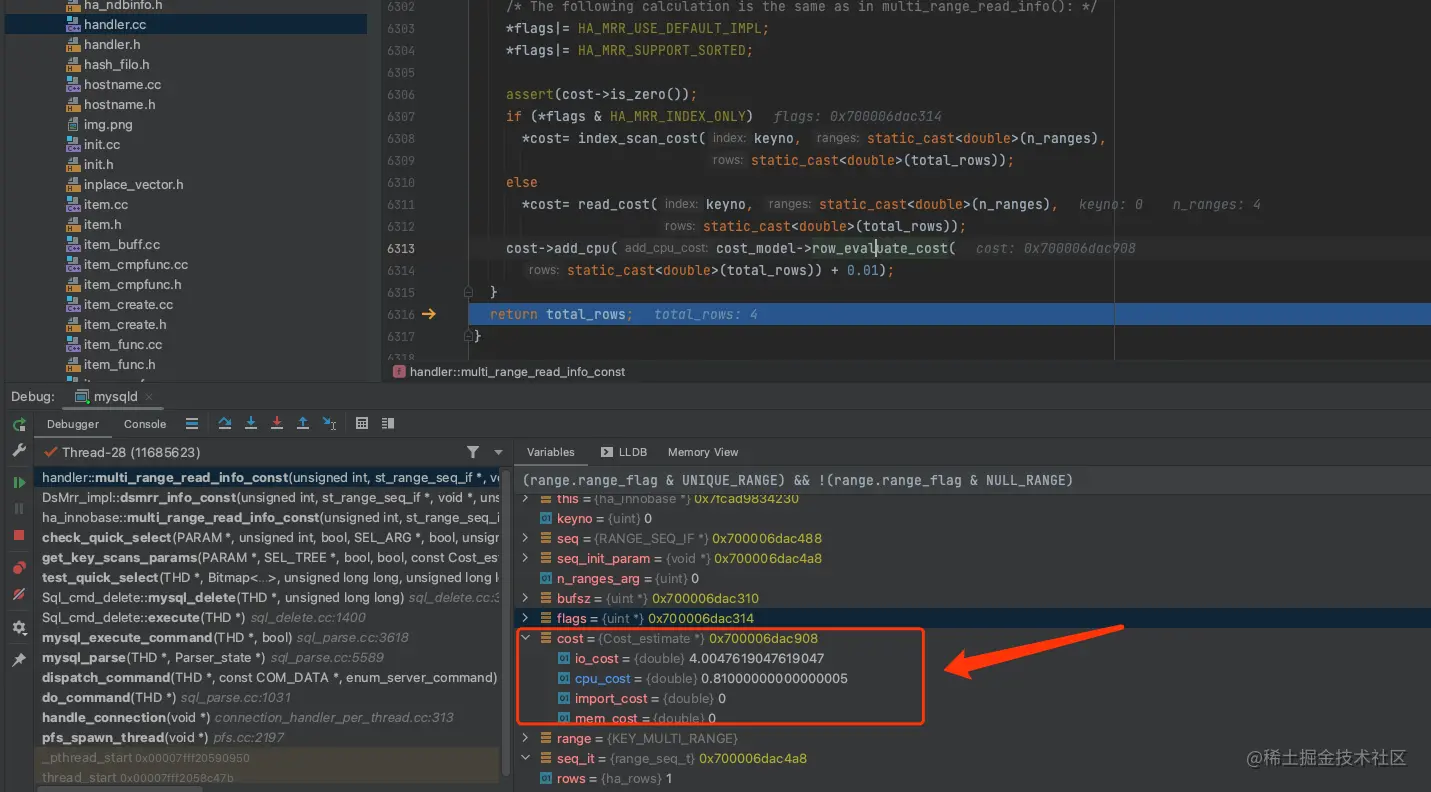The width and height of the screenshot is (1431, 792).
Task: Open View Breakpoints icon
Action: (x=19, y=568)
